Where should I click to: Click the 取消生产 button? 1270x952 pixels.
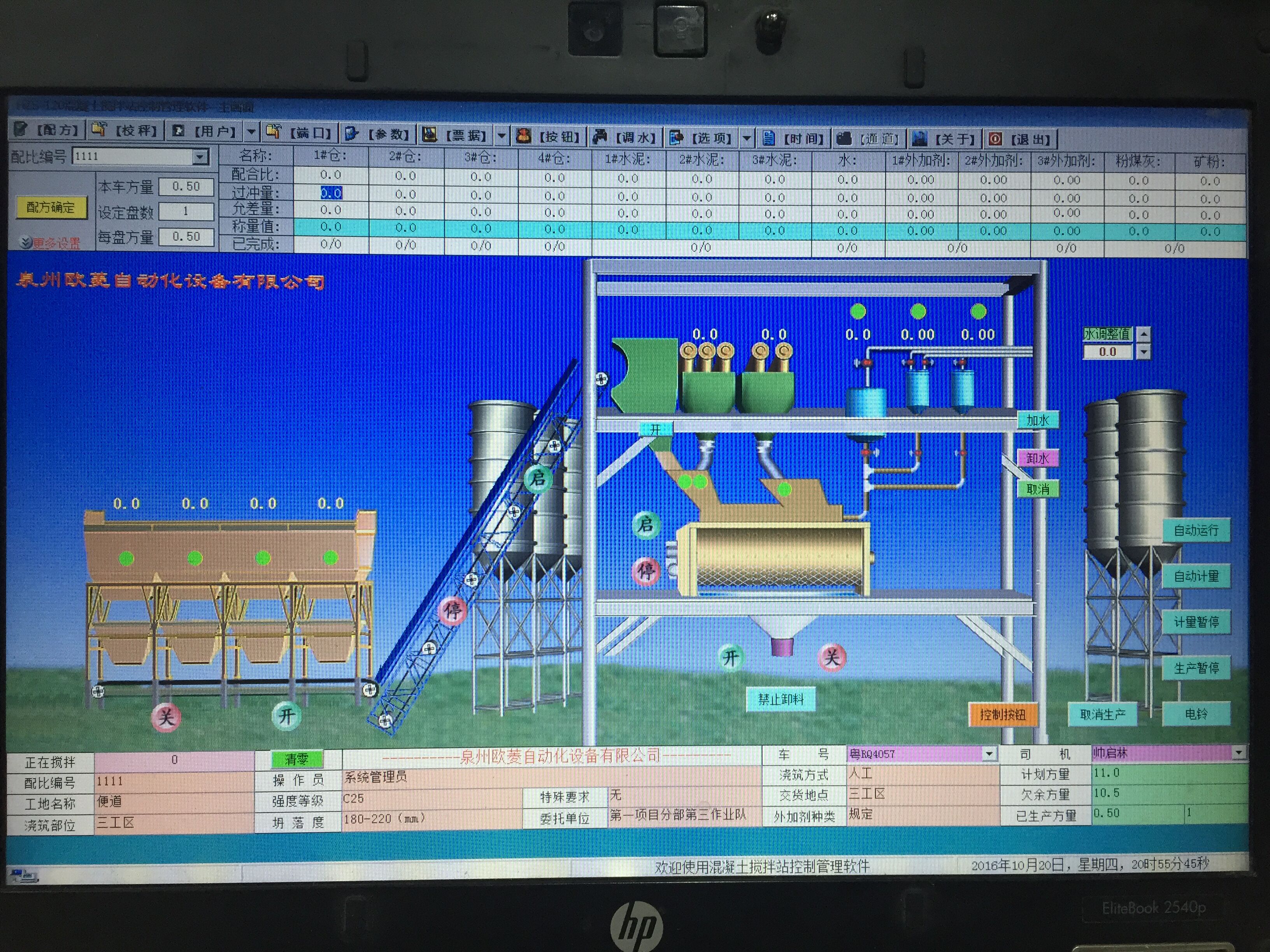pos(1103,714)
